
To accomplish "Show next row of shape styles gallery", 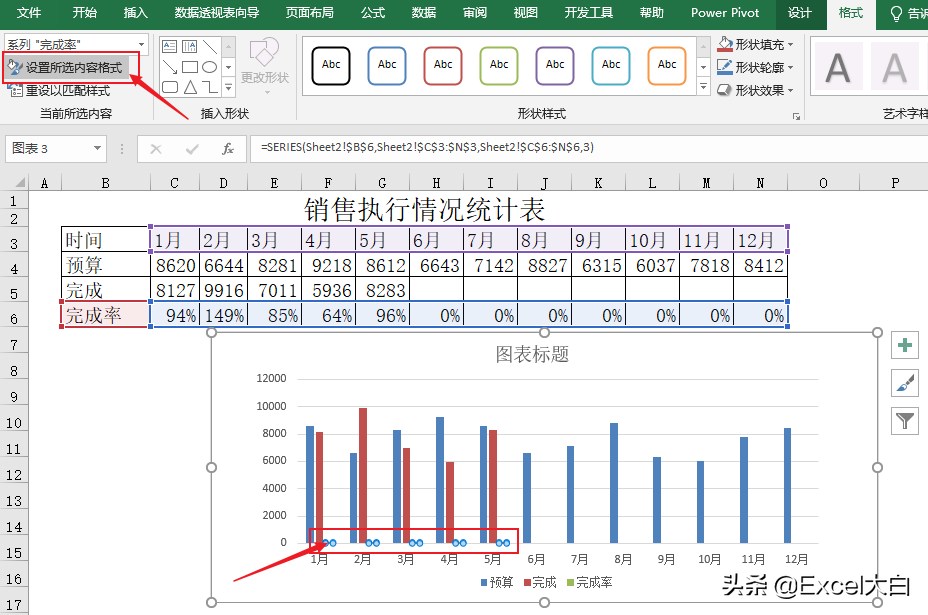I will click(703, 67).
